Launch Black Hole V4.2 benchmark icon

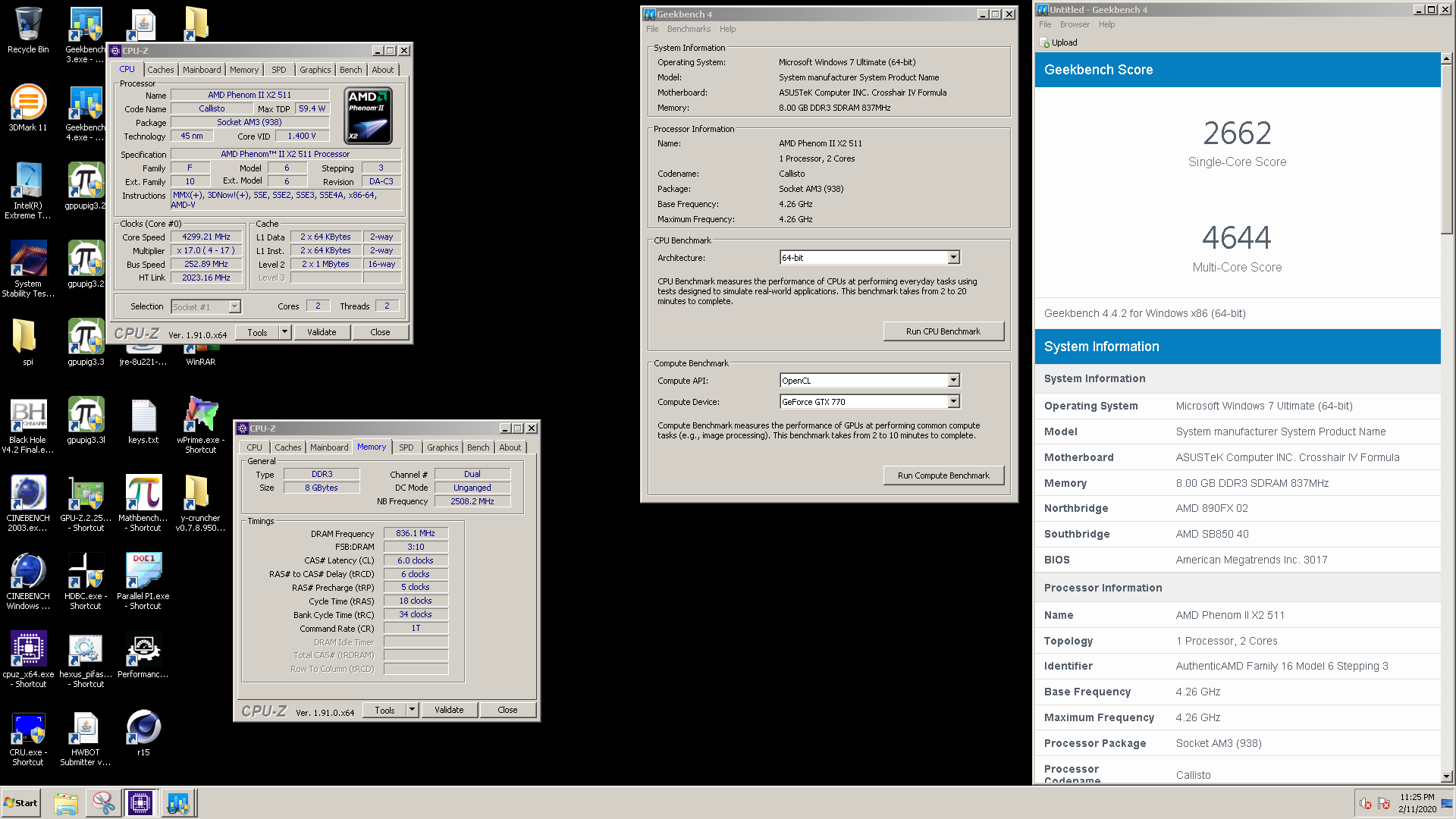point(28,425)
